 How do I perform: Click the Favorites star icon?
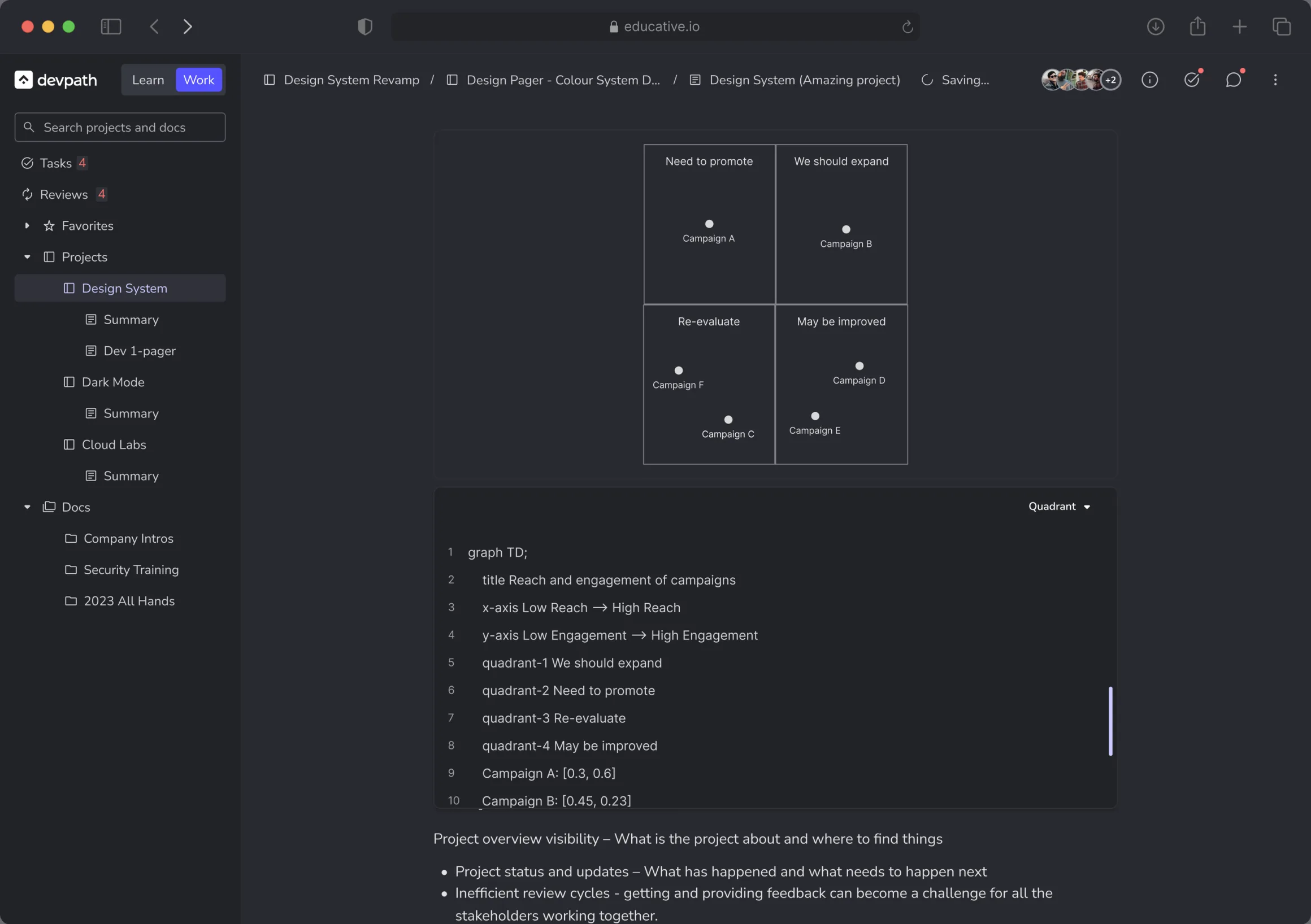click(49, 226)
